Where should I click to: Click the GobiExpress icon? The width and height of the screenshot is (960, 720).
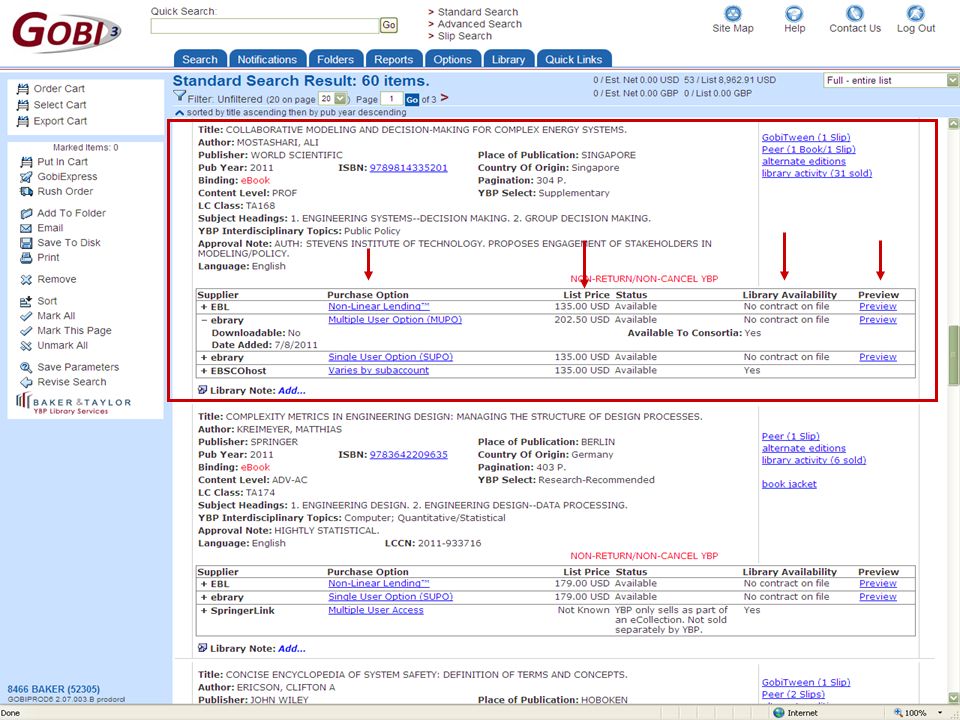pyautogui.click(x=26, y=177)
